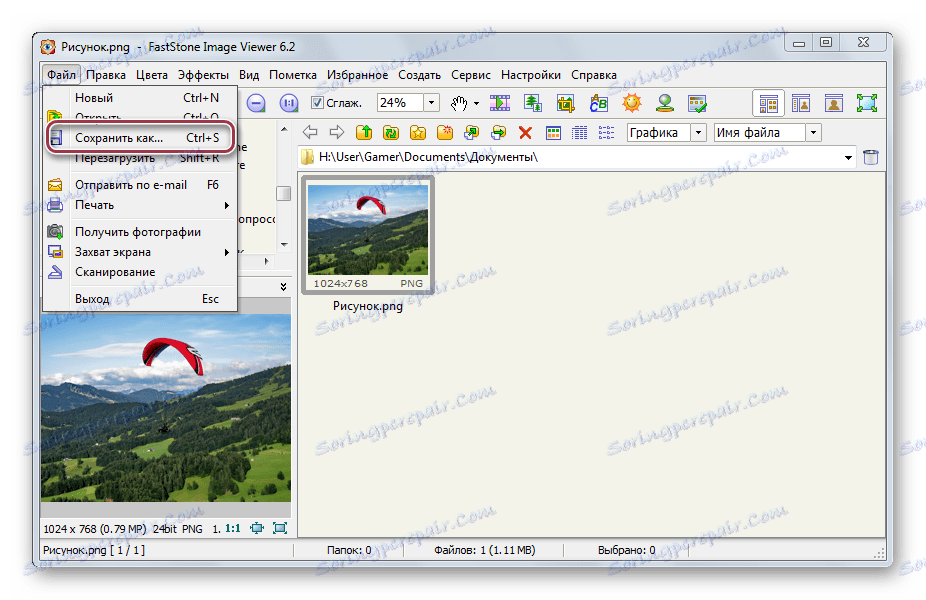Enter full screen mode icon
The image size is (926, 600).
tap(866, 103)
